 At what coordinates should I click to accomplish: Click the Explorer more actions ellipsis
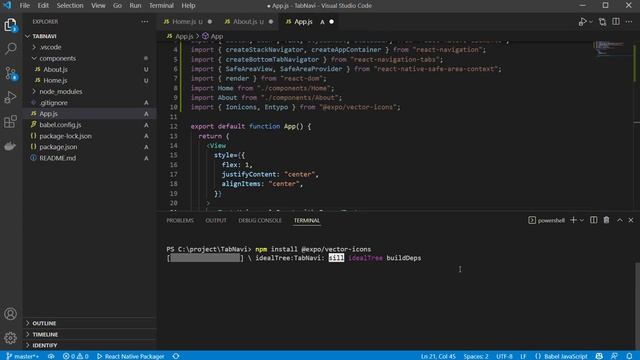[145, 22]
